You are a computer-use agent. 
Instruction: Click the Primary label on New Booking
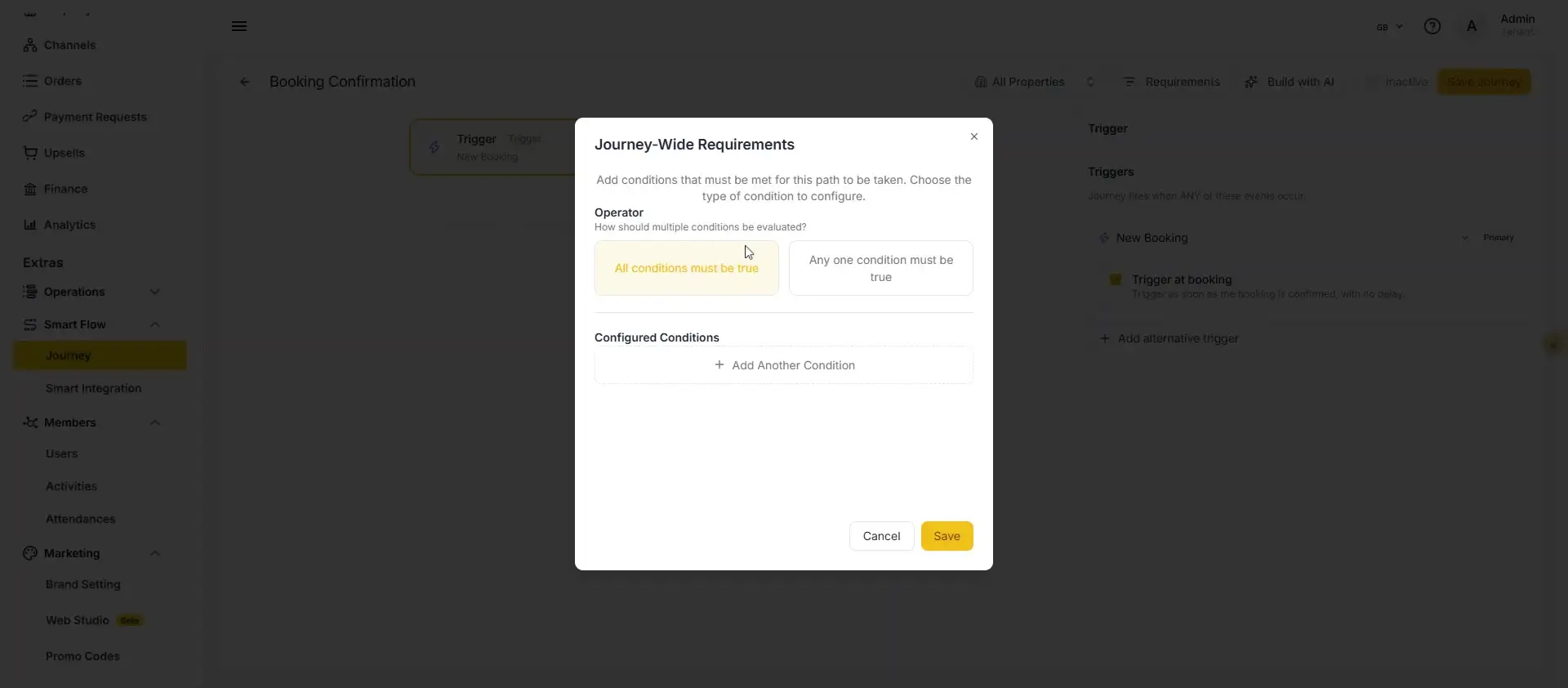tap(1498, 238)
